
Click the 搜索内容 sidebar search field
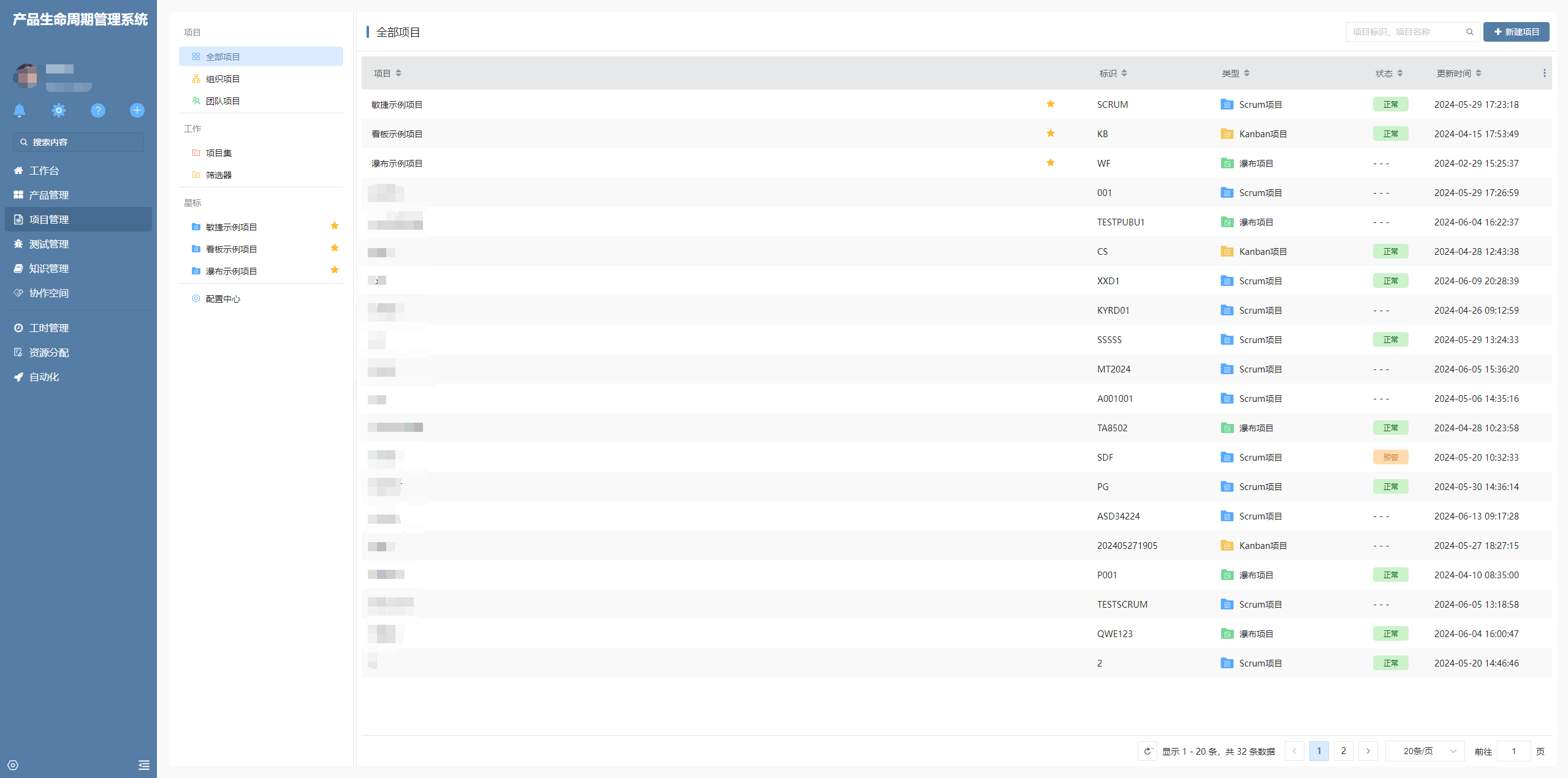coord(78,142)
